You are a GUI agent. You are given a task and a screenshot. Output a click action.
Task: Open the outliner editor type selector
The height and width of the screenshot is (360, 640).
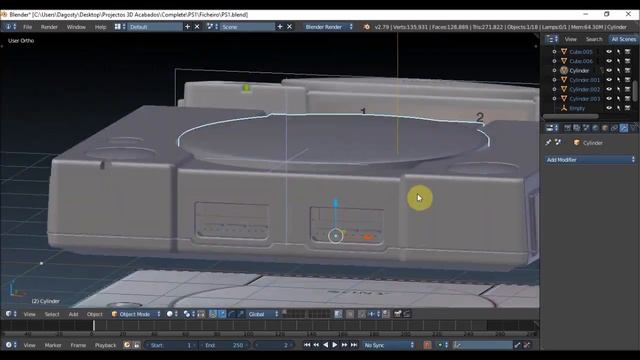point(551,39)
